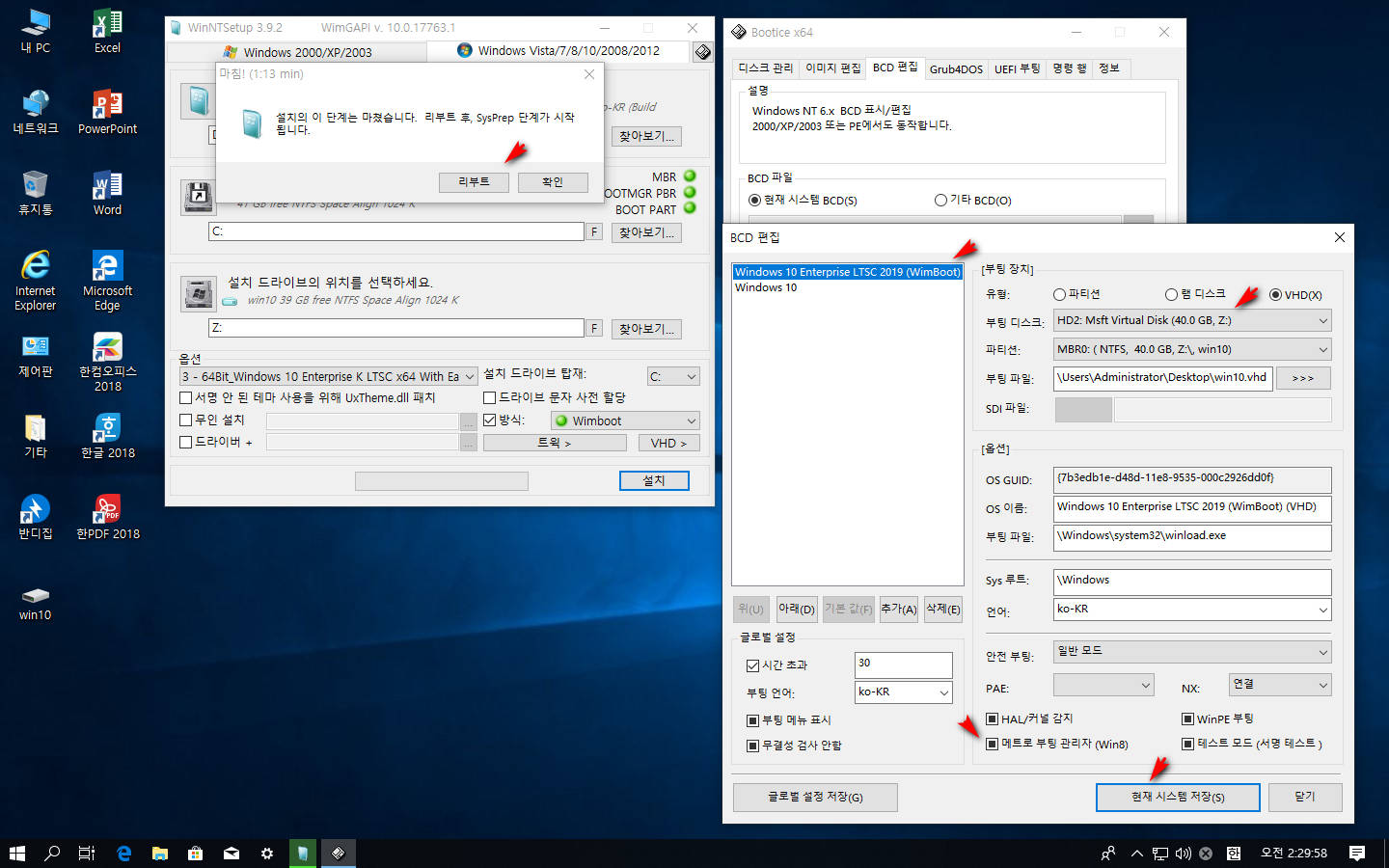1389x868 pixels.
Task: Open the 기타 folder icon
Action: point(36,436)
